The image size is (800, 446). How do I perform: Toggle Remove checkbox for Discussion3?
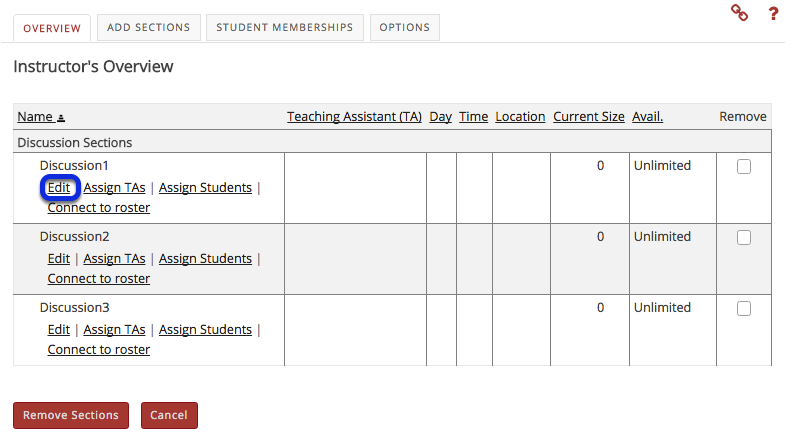click(x=743, y=309)
